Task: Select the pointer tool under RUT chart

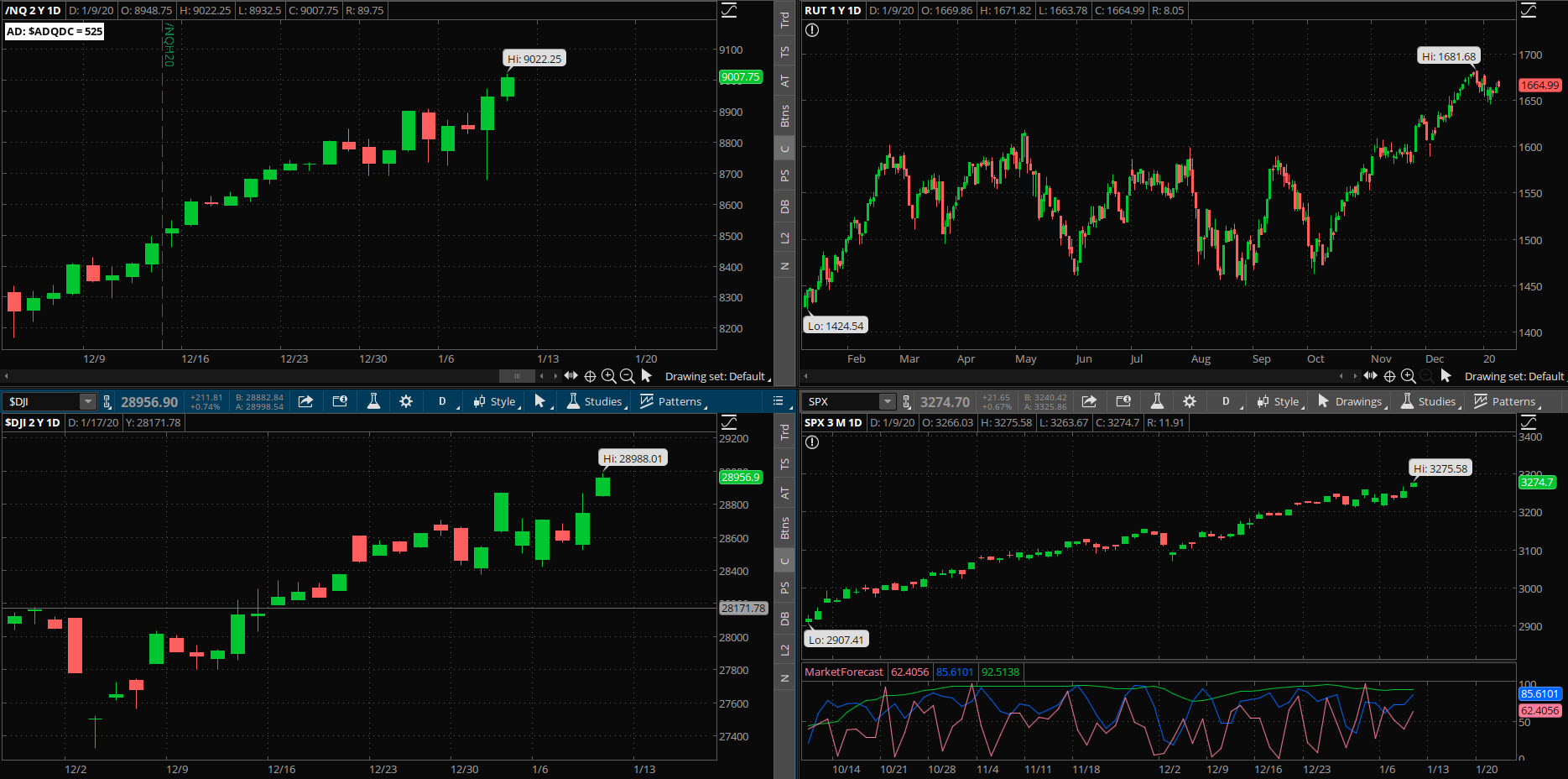Action: click(1446, 375)
